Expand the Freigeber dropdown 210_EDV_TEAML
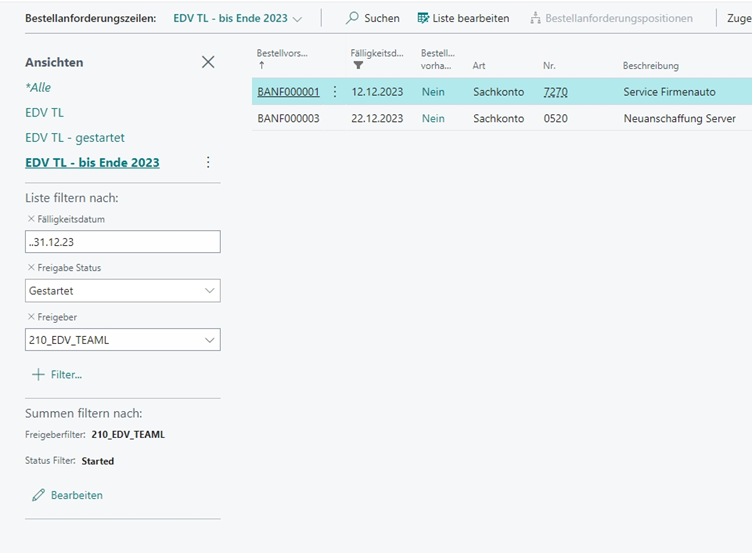 pos(209,340)
